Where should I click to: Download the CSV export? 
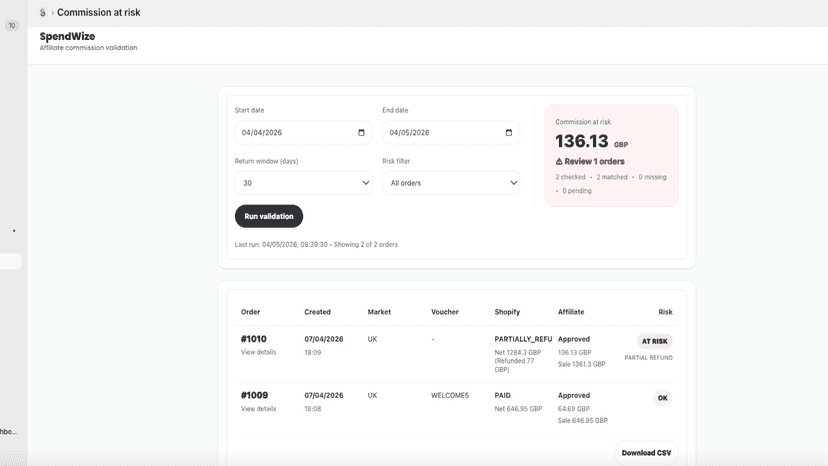(646, 453)
